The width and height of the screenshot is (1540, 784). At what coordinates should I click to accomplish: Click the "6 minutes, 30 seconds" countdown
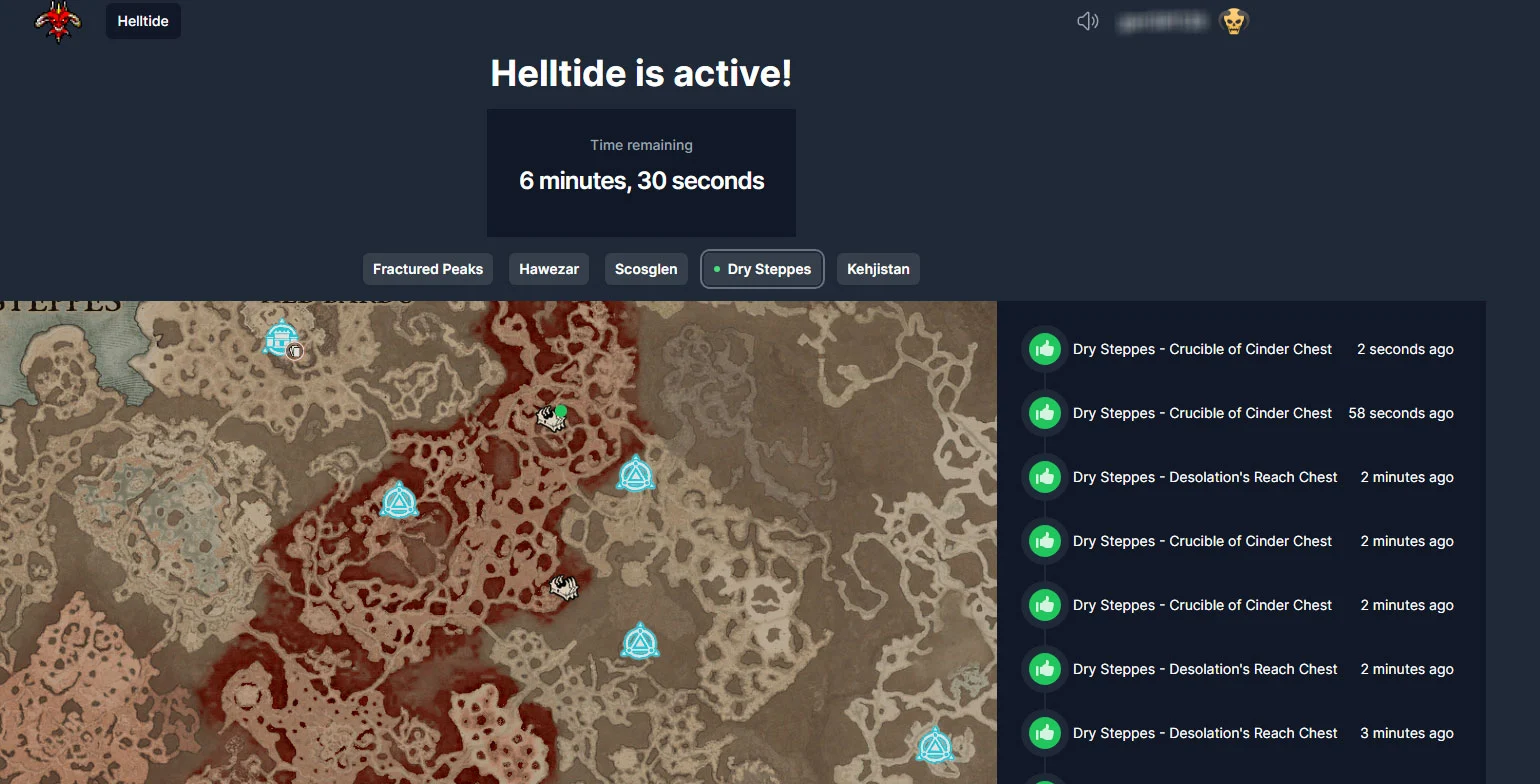point(641,181)
